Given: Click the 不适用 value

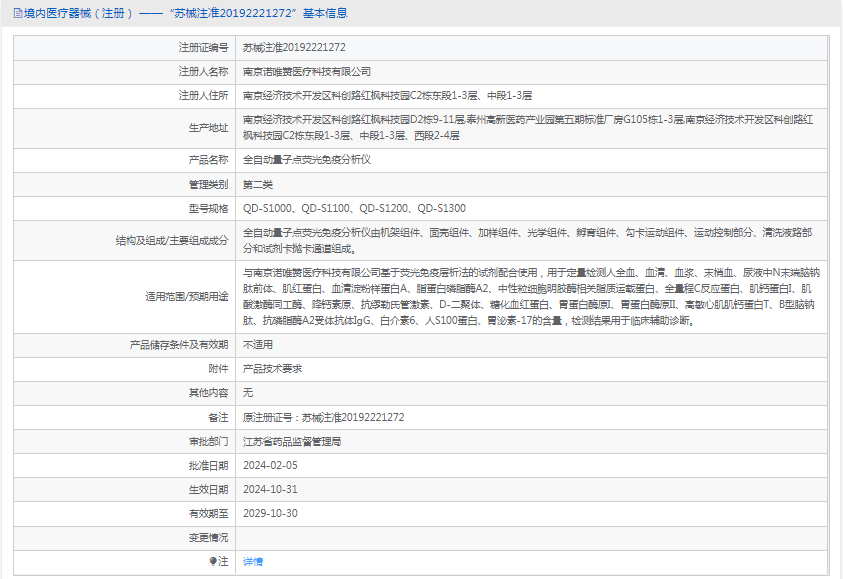Looking at the screenshot, I should [258, 345].
